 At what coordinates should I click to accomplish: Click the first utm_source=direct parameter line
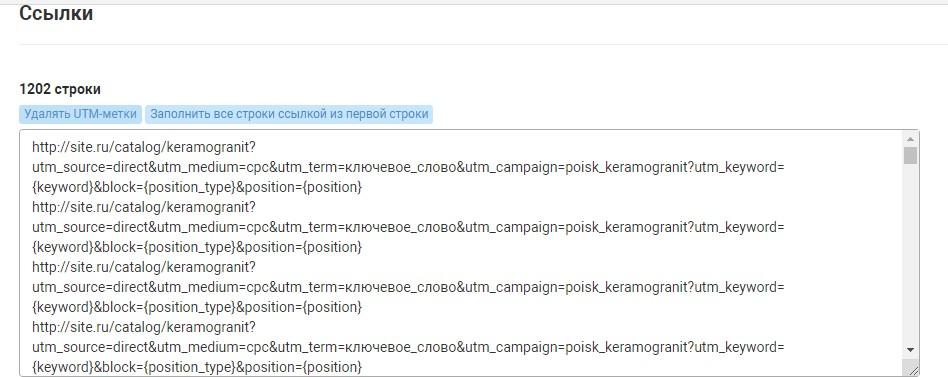(x=409, y=167)
